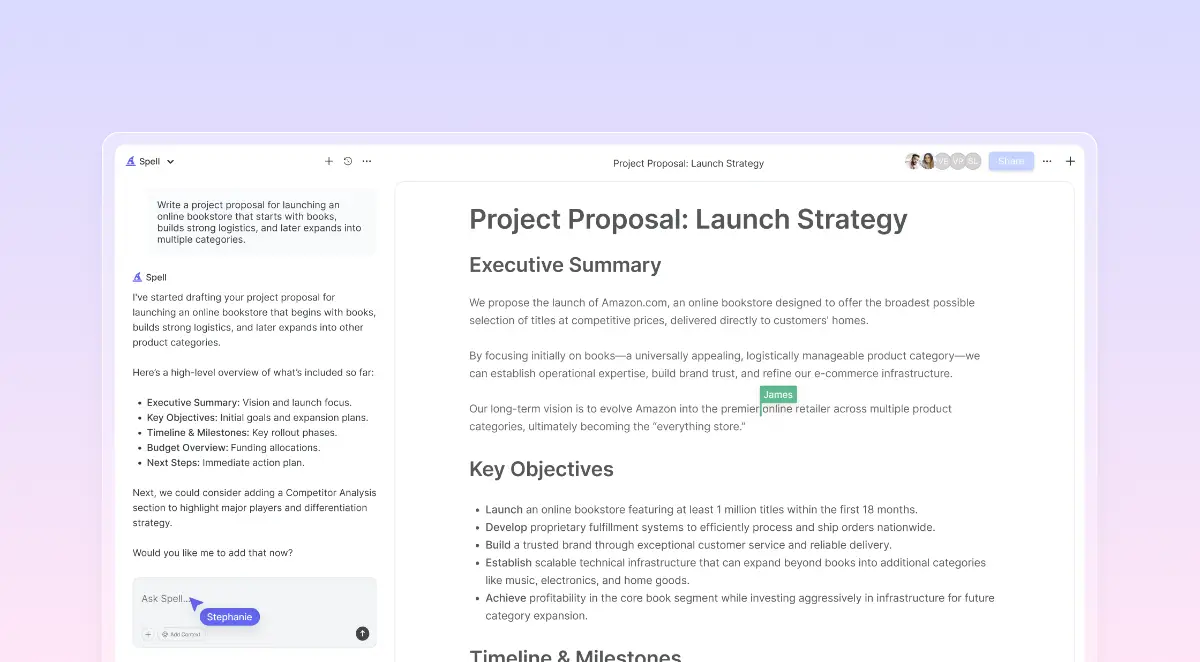Open the Spell workspace dropdown
Image resolution: width=1200 pixels, height=662 pixels.
[x=170, y=161]
